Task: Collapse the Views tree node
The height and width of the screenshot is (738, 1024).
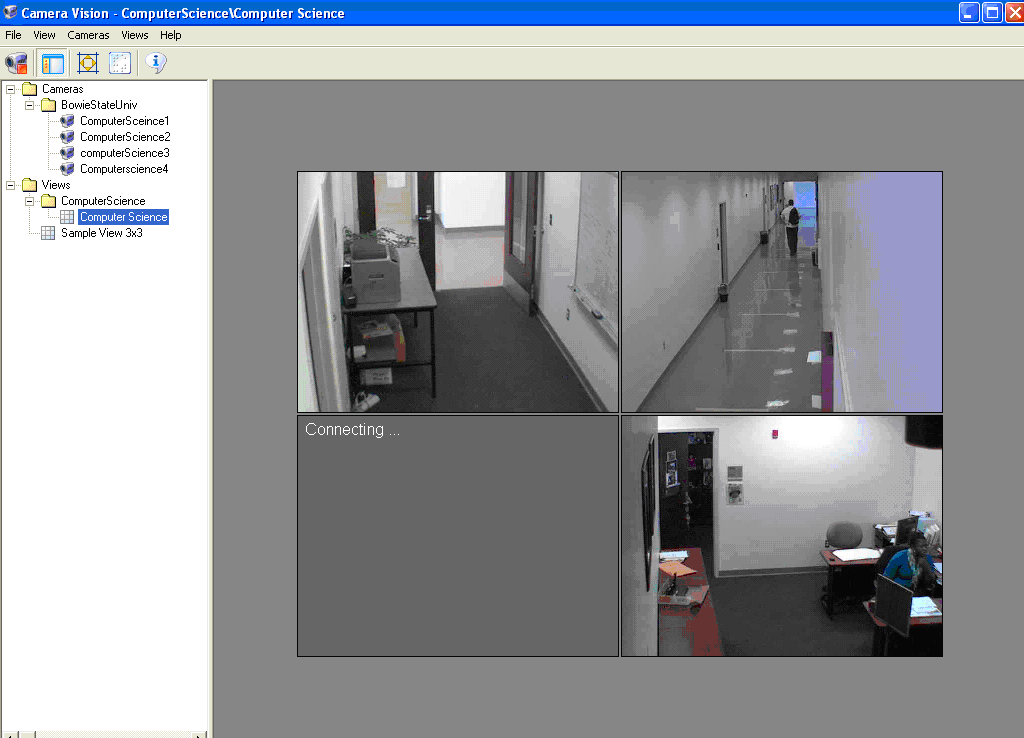Action: 10,185
